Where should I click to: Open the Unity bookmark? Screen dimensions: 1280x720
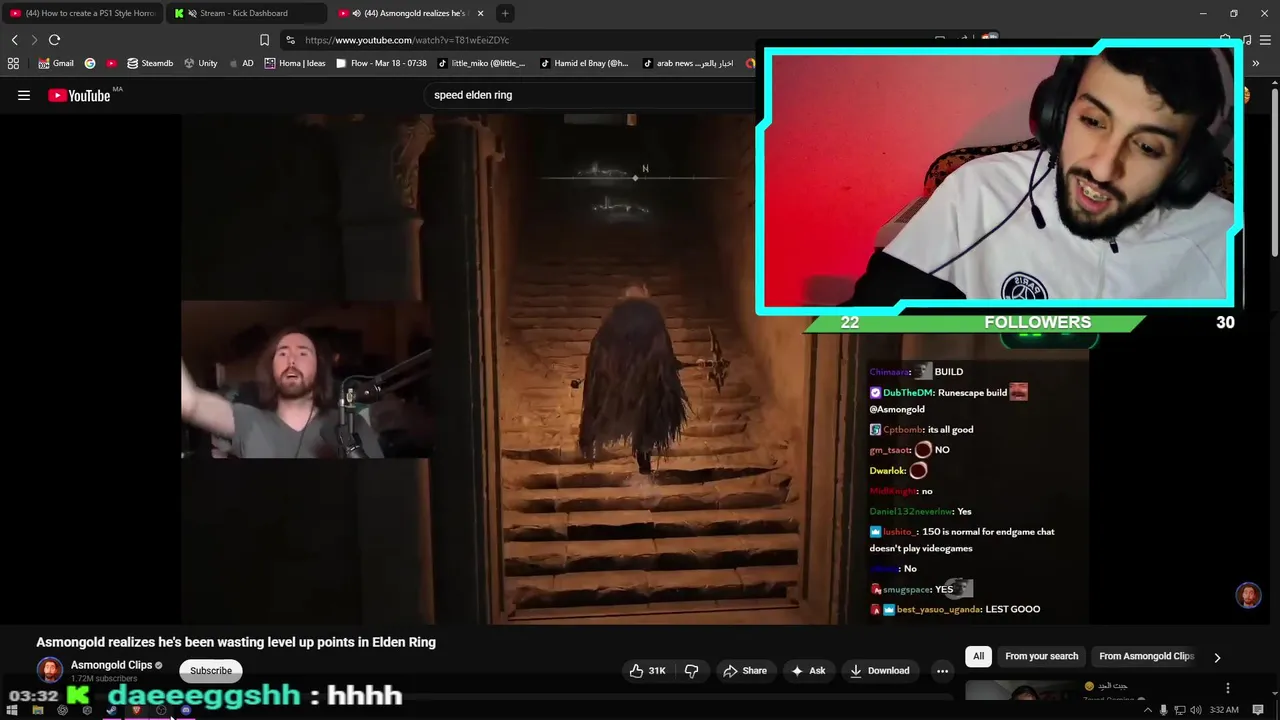200,63
